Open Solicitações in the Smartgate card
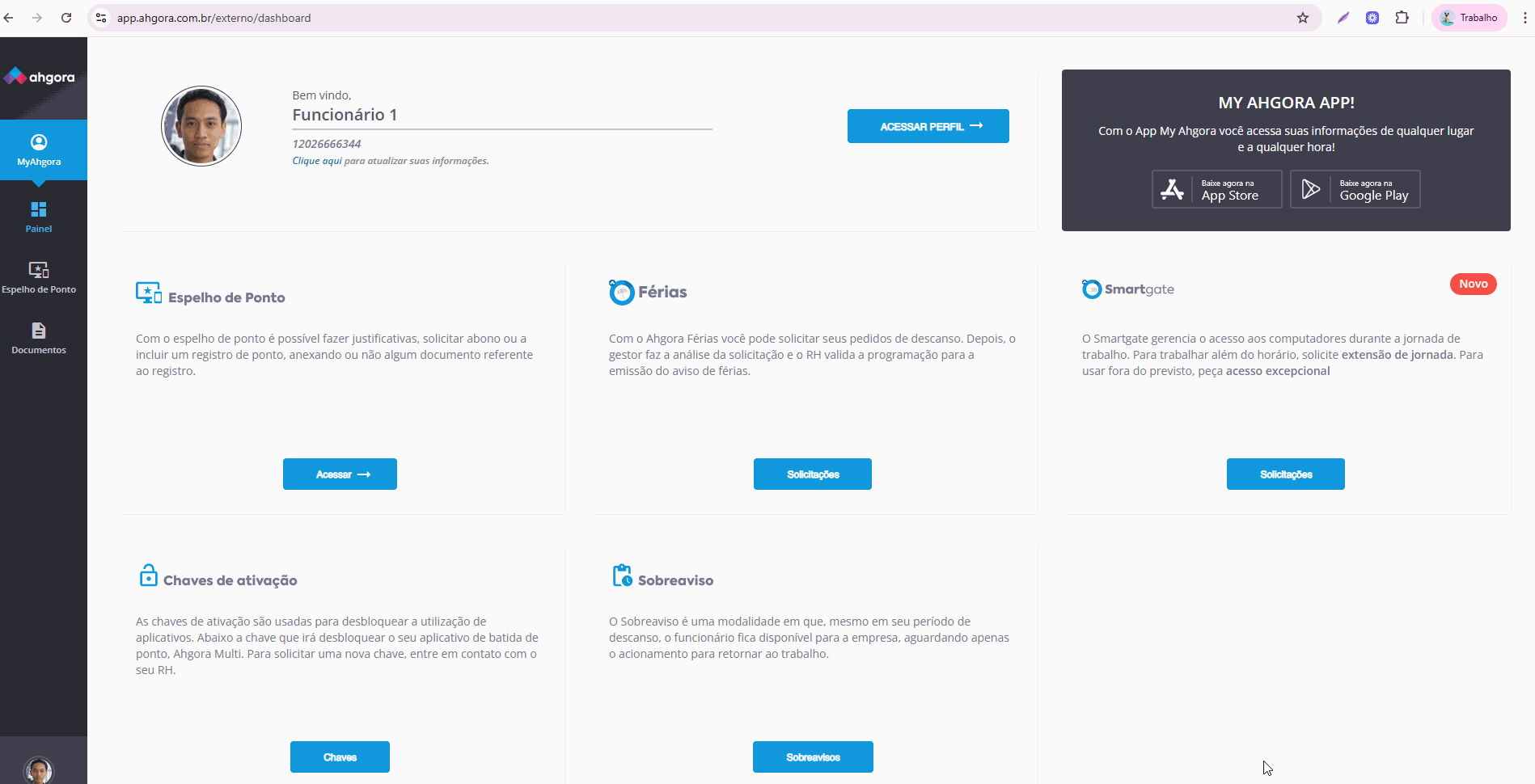The height and width of the screenshot is (784, 1535). [x=1286, y=474]
